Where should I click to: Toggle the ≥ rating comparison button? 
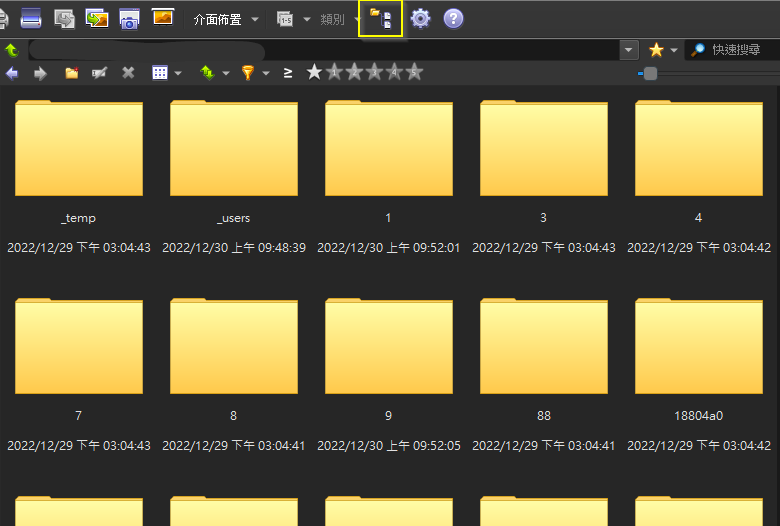coord(288,73)
